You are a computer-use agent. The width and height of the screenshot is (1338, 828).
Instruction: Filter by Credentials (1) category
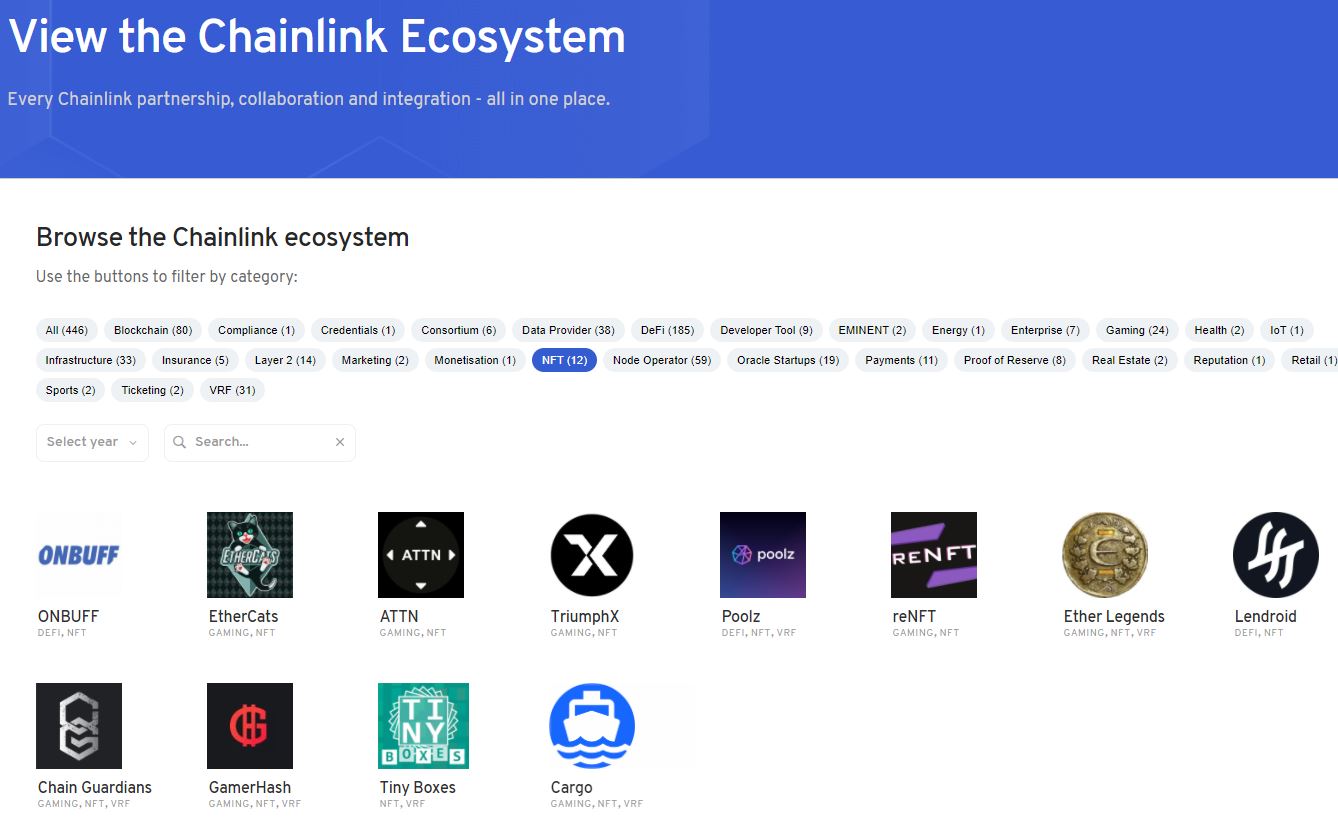click(x=358, y=330)
